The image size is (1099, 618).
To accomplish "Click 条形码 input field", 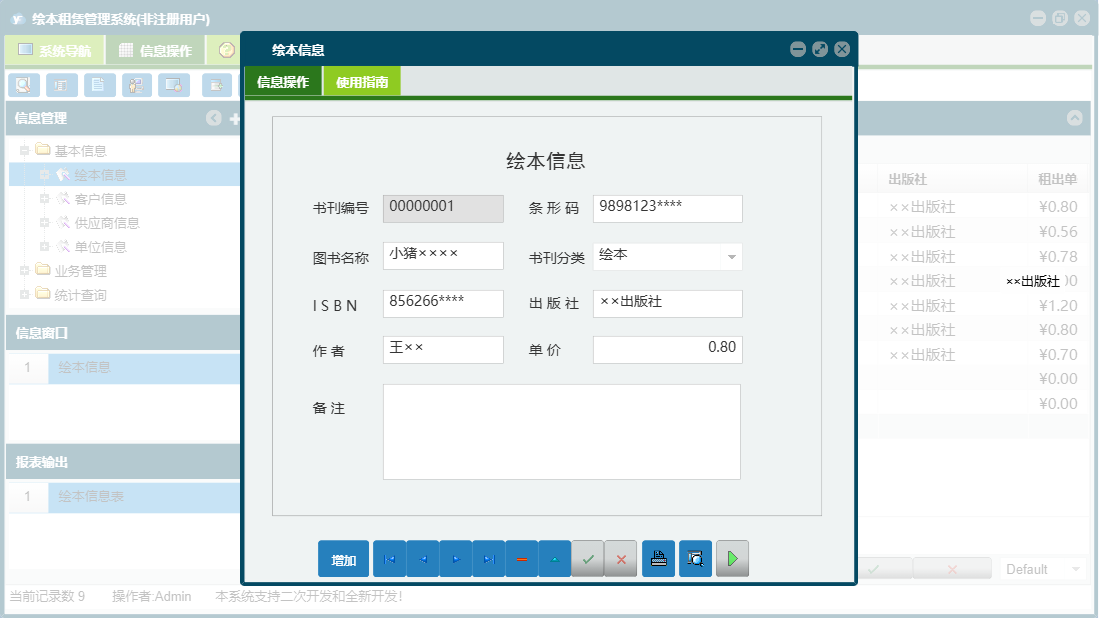I will pos(667,208).
